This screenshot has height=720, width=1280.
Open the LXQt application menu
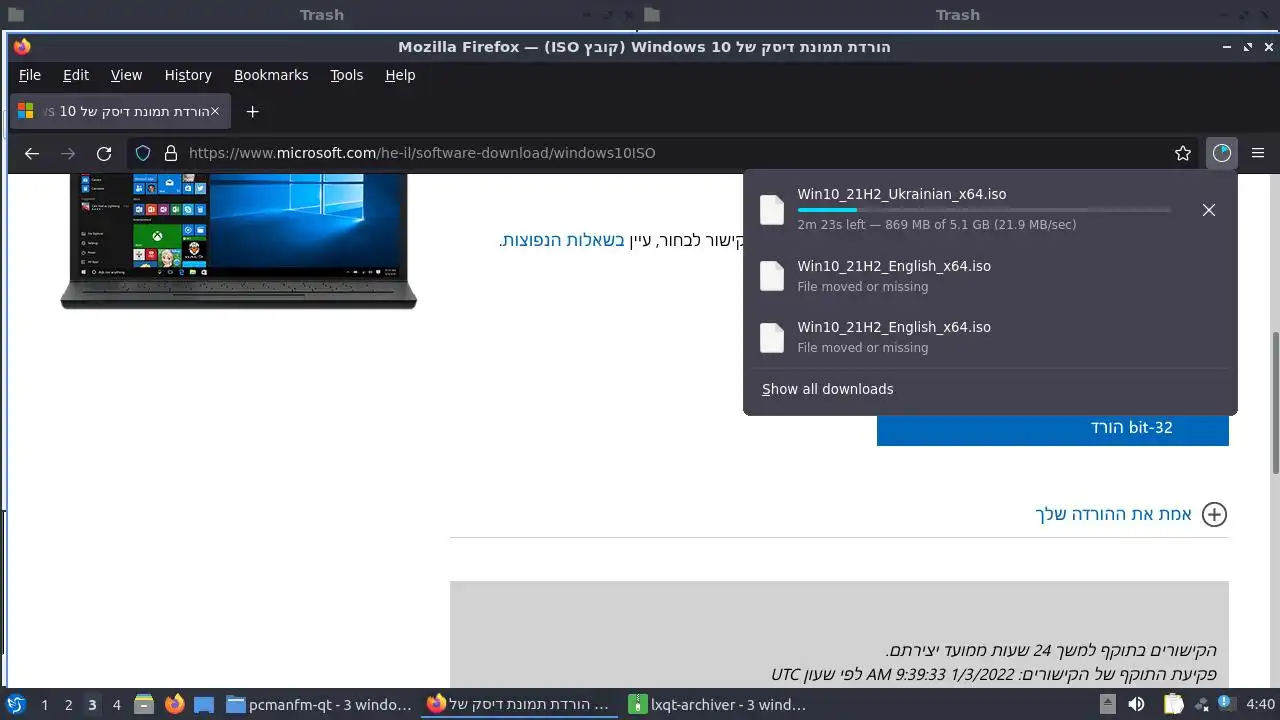16,705
